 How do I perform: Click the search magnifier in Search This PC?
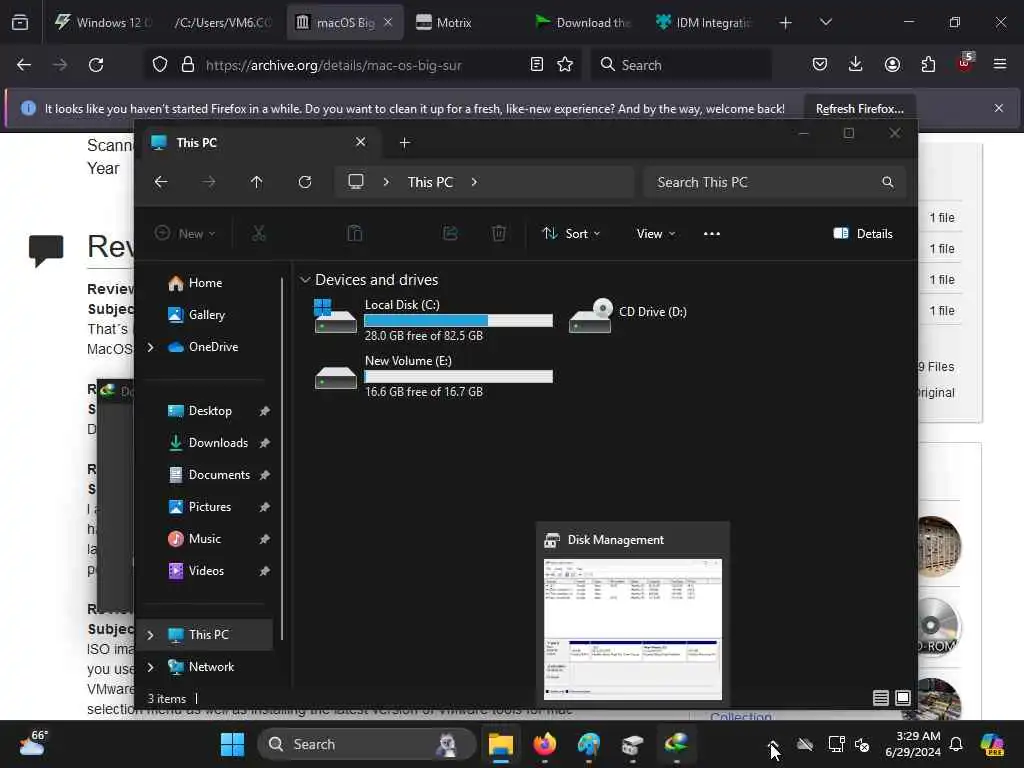coord(888,182)
